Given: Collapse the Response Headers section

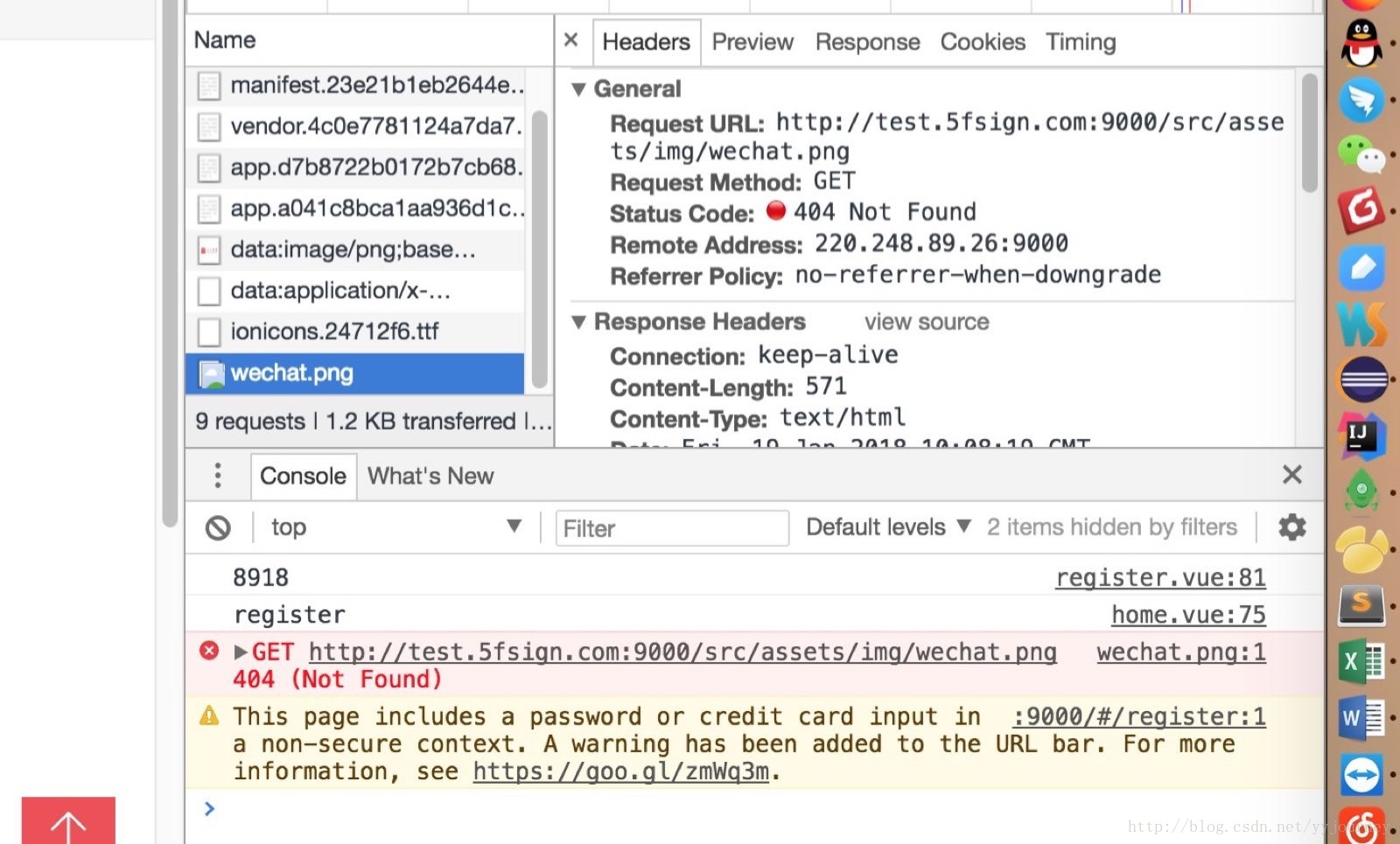Looking at the screenshot, I should coord(578,322).
